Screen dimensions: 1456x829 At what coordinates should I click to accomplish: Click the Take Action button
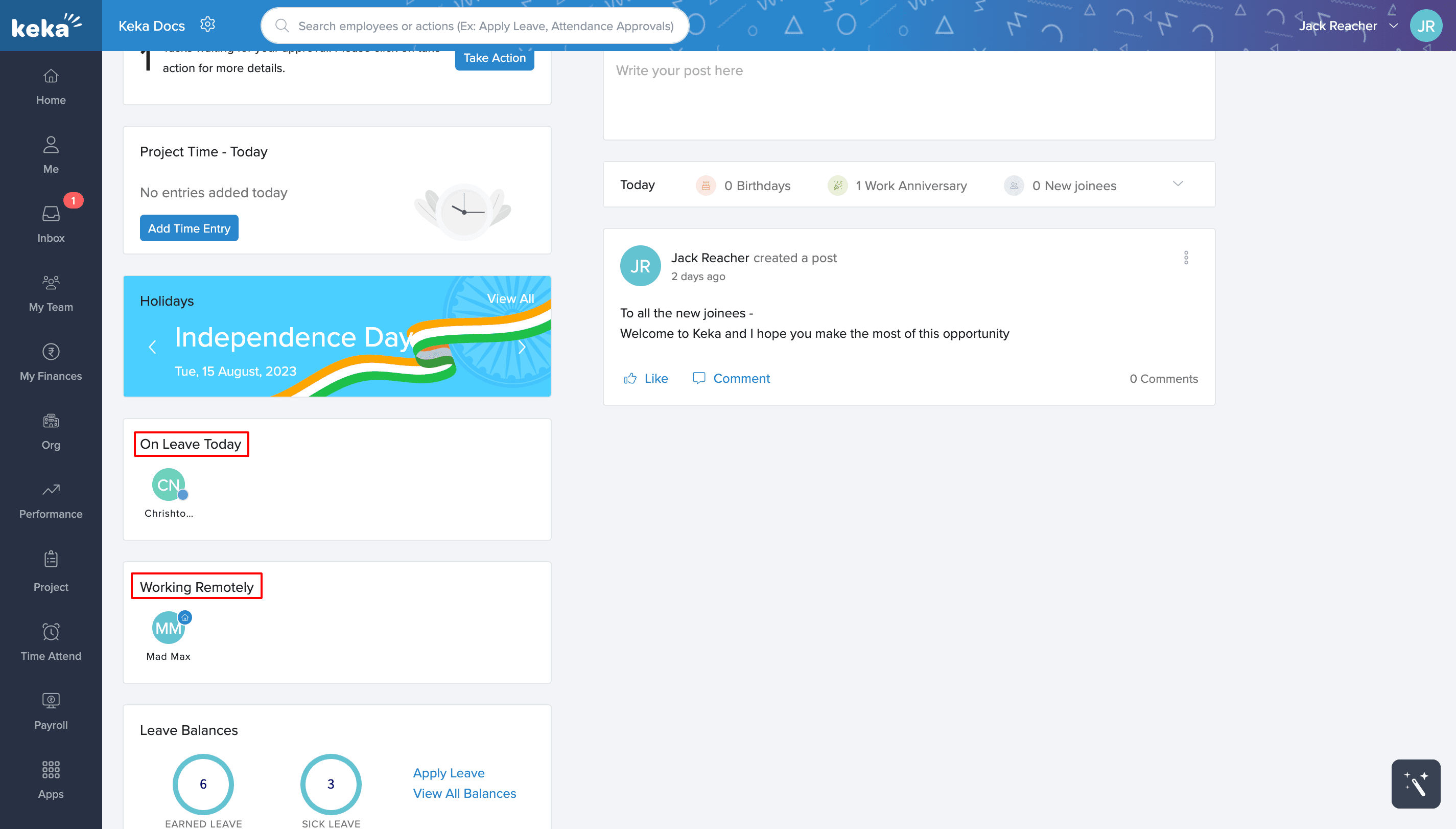(494, 58)
